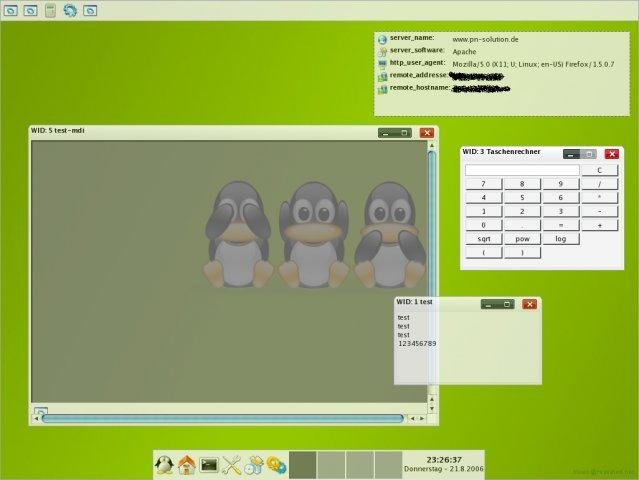
Task: Switch to the second virtual desktop in pager
Action: pyautogui.click(x=331, y=465)
